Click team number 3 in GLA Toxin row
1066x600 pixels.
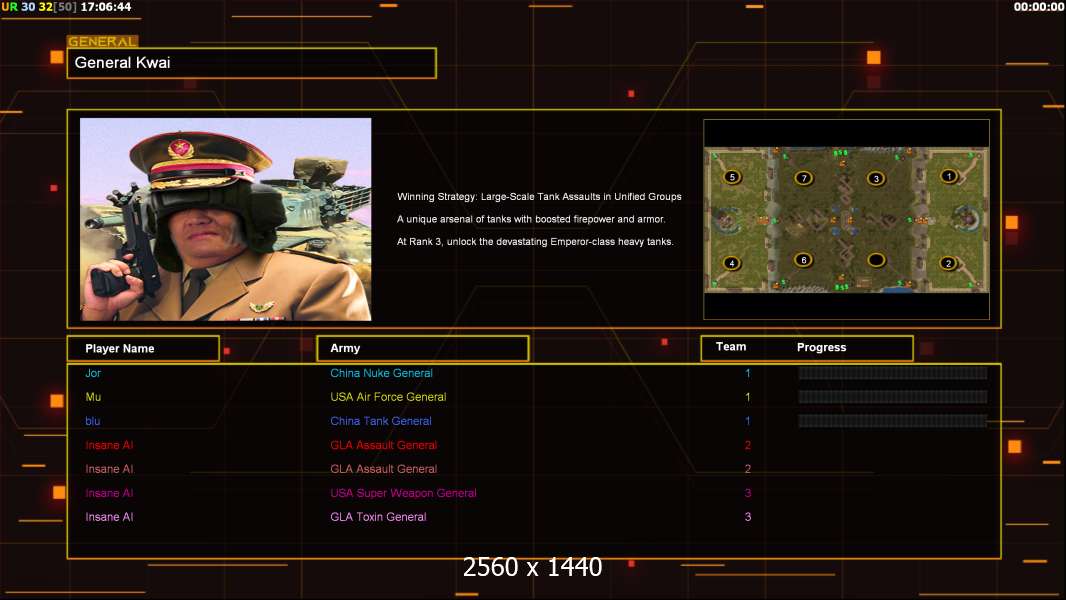pyautogui.click(x=748, y=517)
